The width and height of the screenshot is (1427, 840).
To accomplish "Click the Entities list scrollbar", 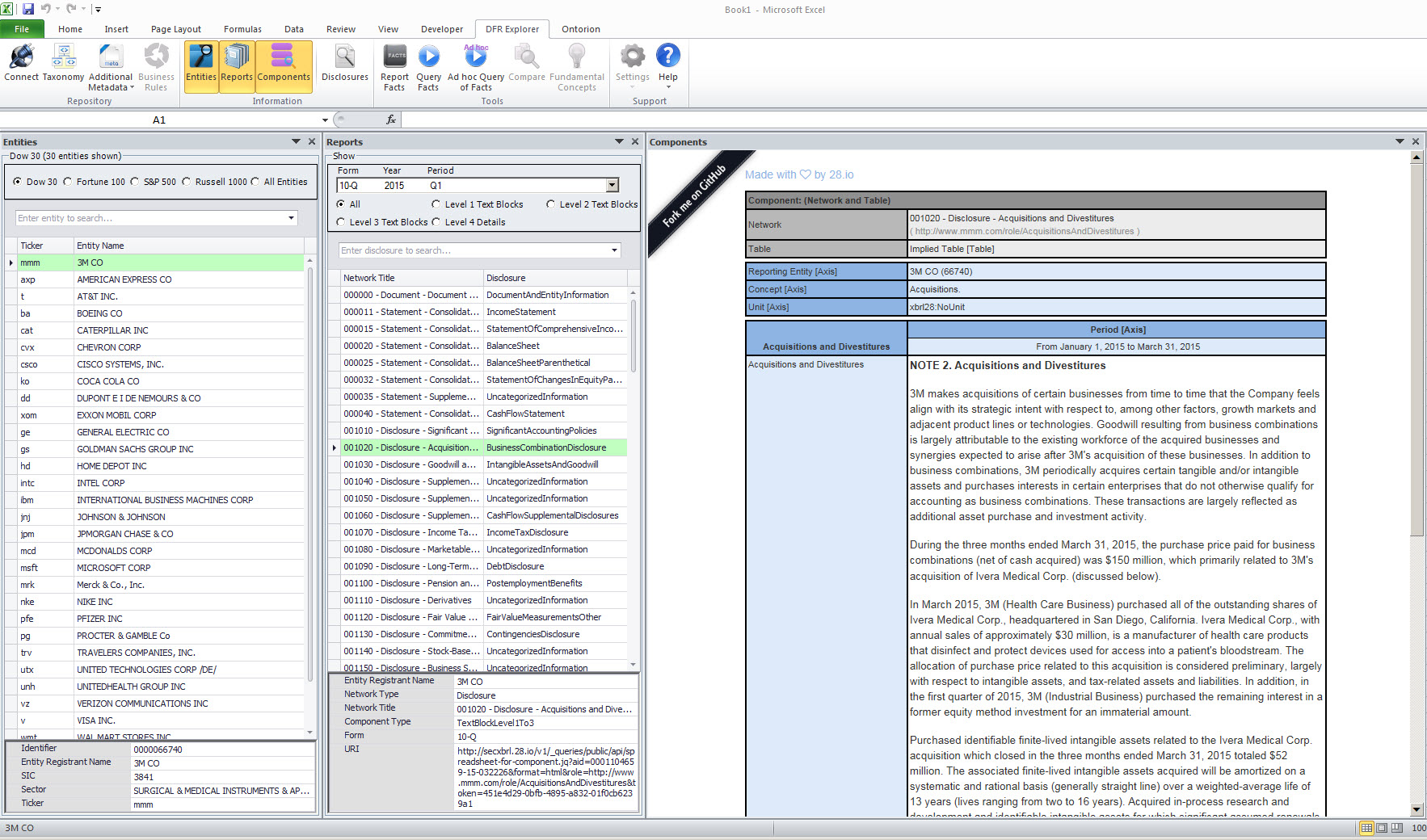I will (x=310, y=472).
